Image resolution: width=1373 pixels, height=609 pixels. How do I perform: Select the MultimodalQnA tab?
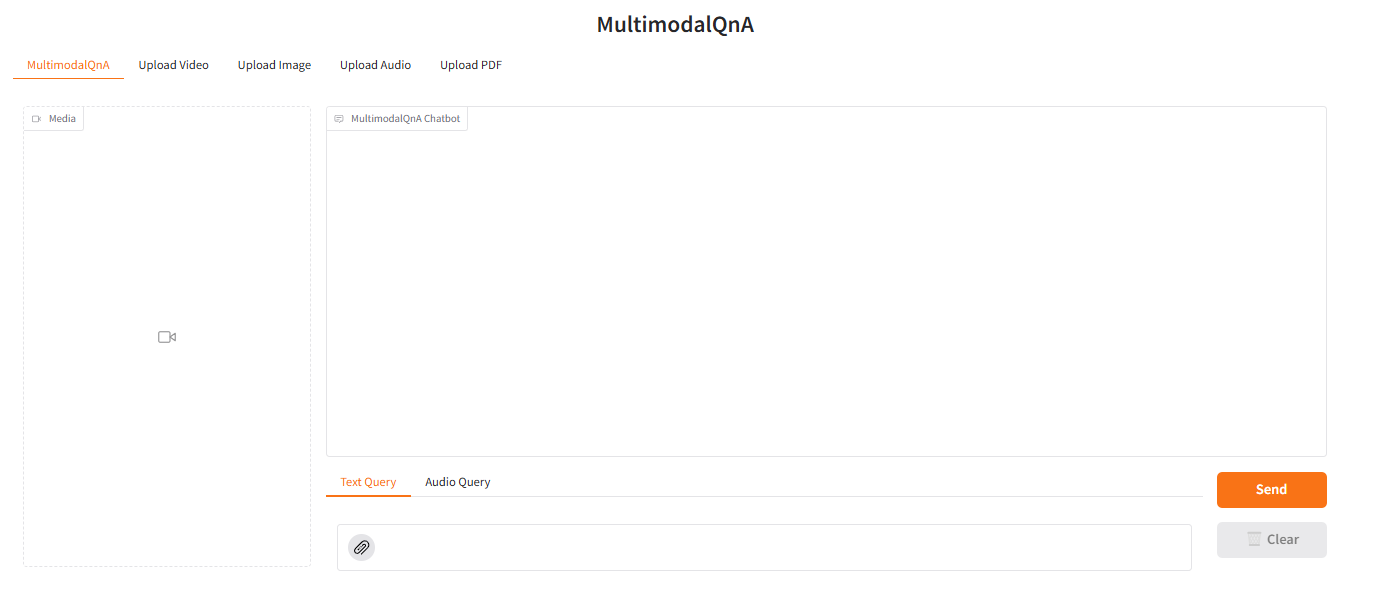68,64
